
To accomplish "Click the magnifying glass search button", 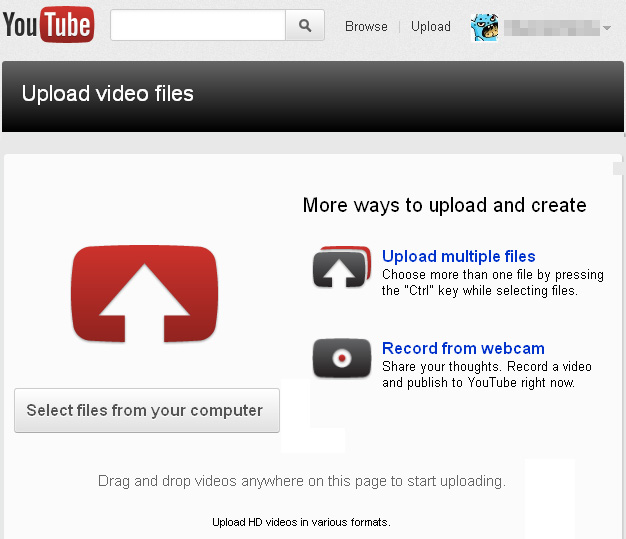I will [x=305, y=25].
